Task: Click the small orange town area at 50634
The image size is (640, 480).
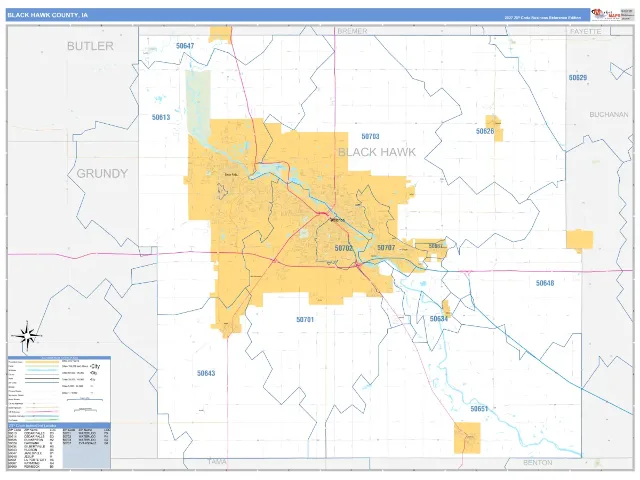Action: [x=446, y=308]
